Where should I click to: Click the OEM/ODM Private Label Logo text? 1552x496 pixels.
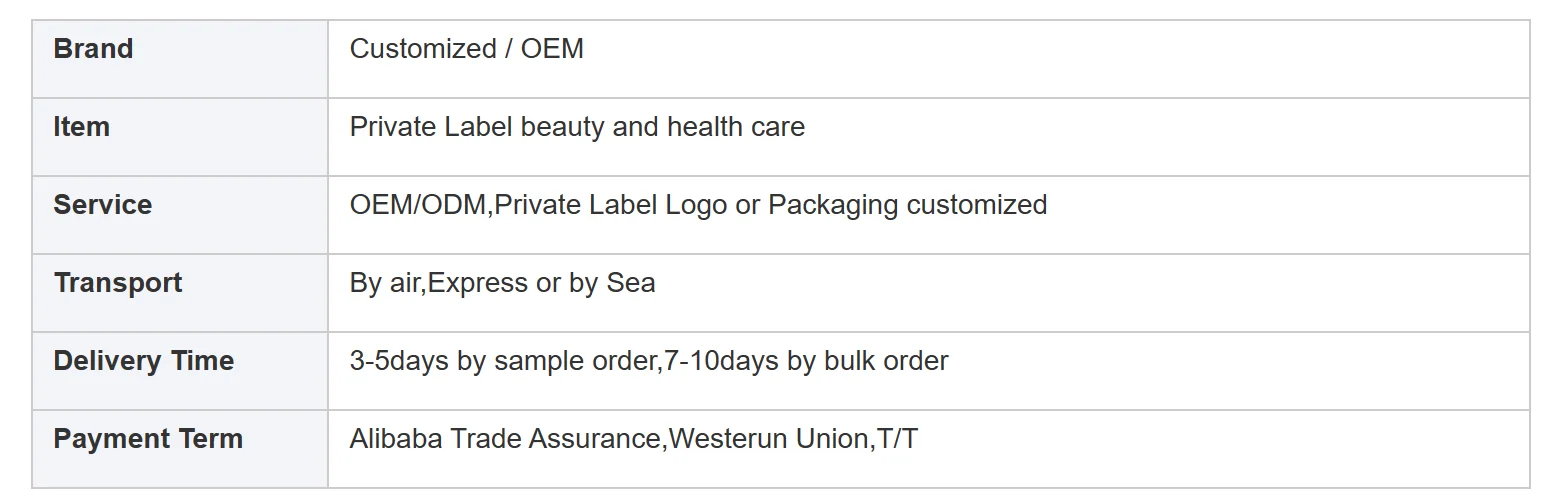click(538, 205)
